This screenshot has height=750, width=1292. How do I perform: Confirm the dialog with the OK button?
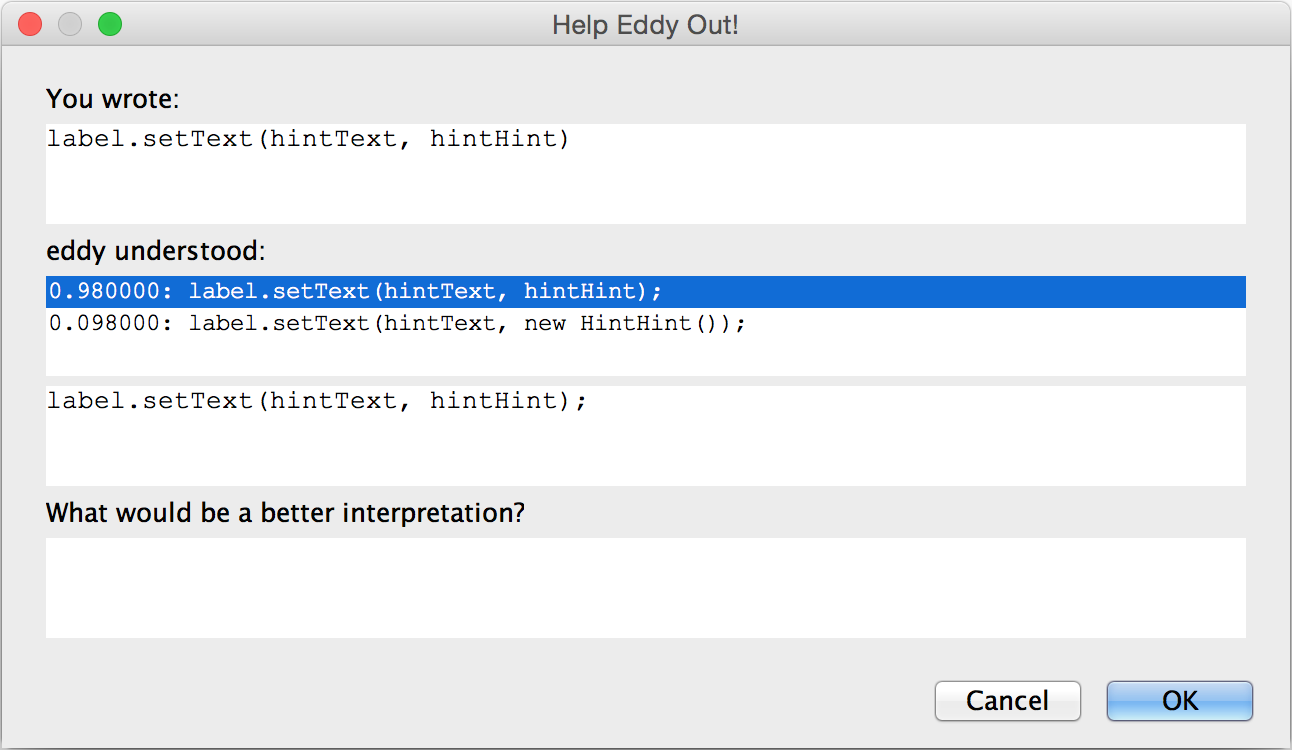pos(1179,701)
